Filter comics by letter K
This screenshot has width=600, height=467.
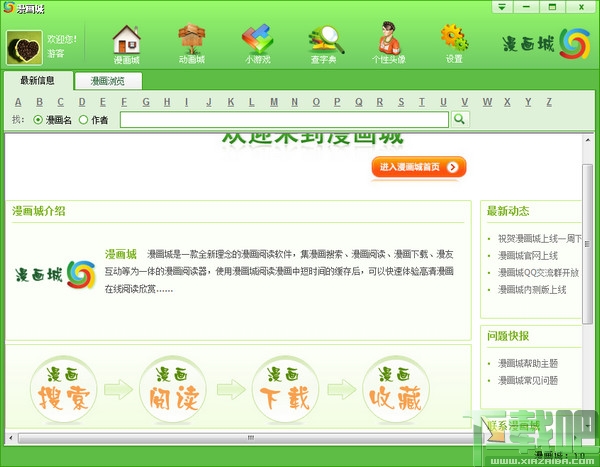coord(231,102)
